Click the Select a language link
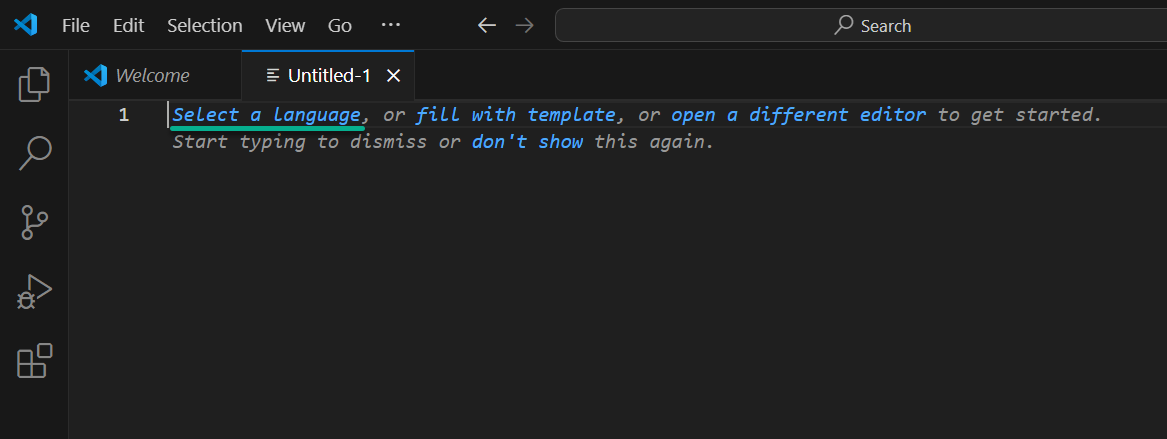 [x=267, y=115]
